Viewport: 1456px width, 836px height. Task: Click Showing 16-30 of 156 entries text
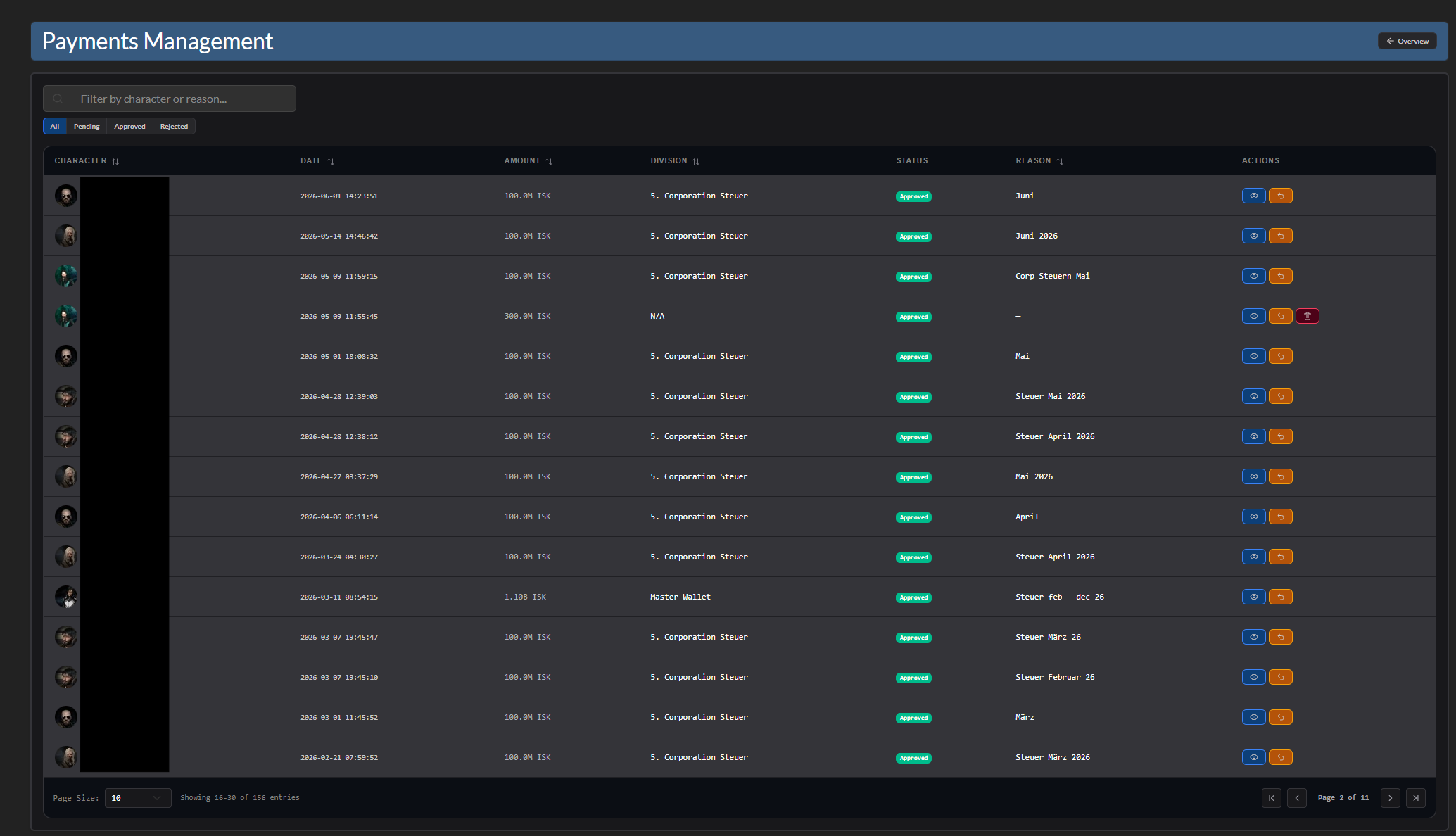[x=240, y=797]
